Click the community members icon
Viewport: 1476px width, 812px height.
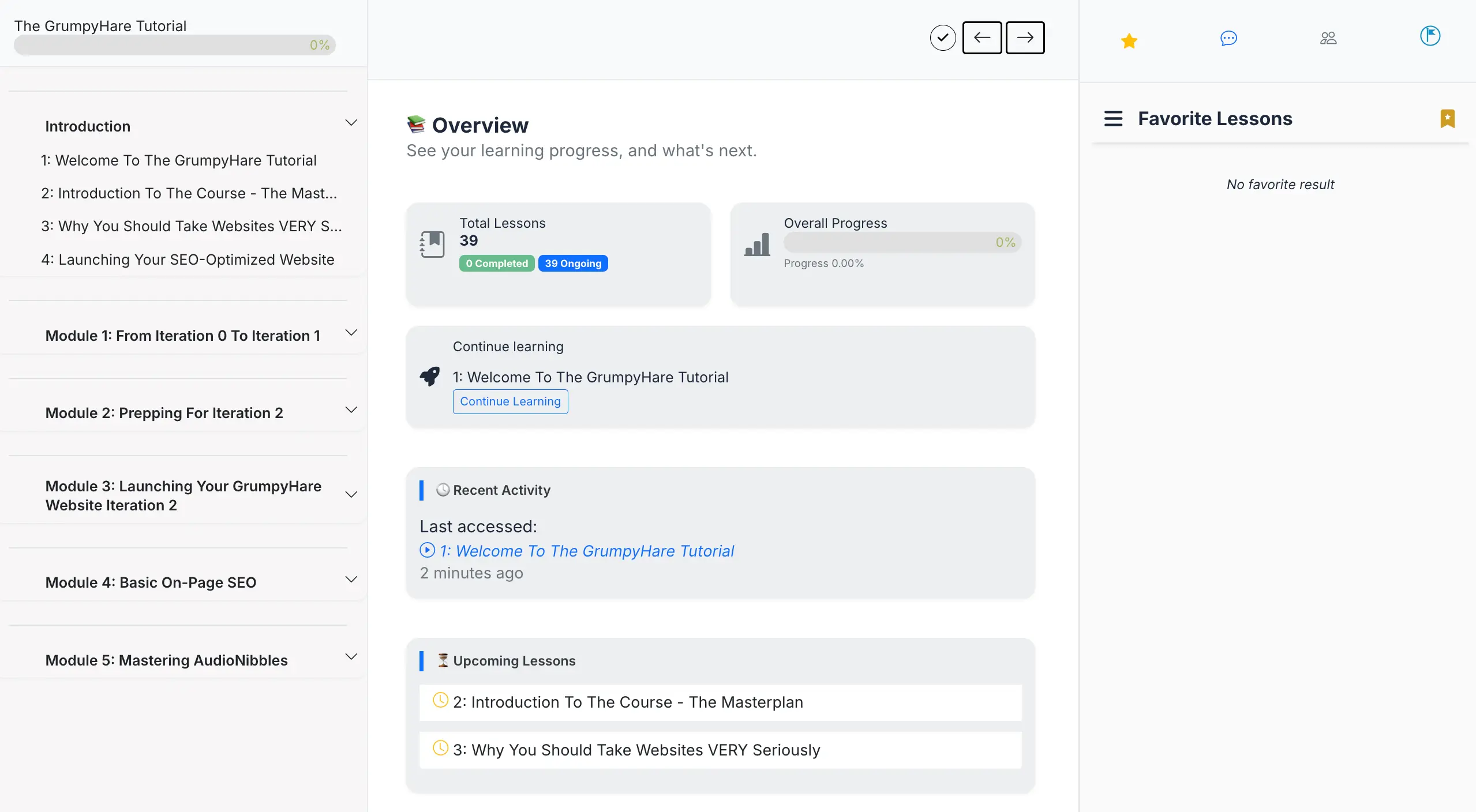pyautogui.click(x=1328, y=38)
